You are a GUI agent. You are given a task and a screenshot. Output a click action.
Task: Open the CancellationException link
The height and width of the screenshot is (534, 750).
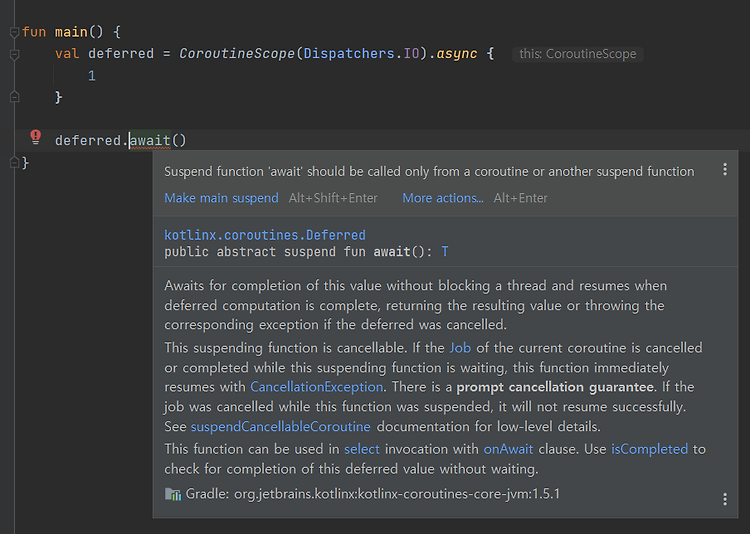pyautogui.click(x=317, y=387)
